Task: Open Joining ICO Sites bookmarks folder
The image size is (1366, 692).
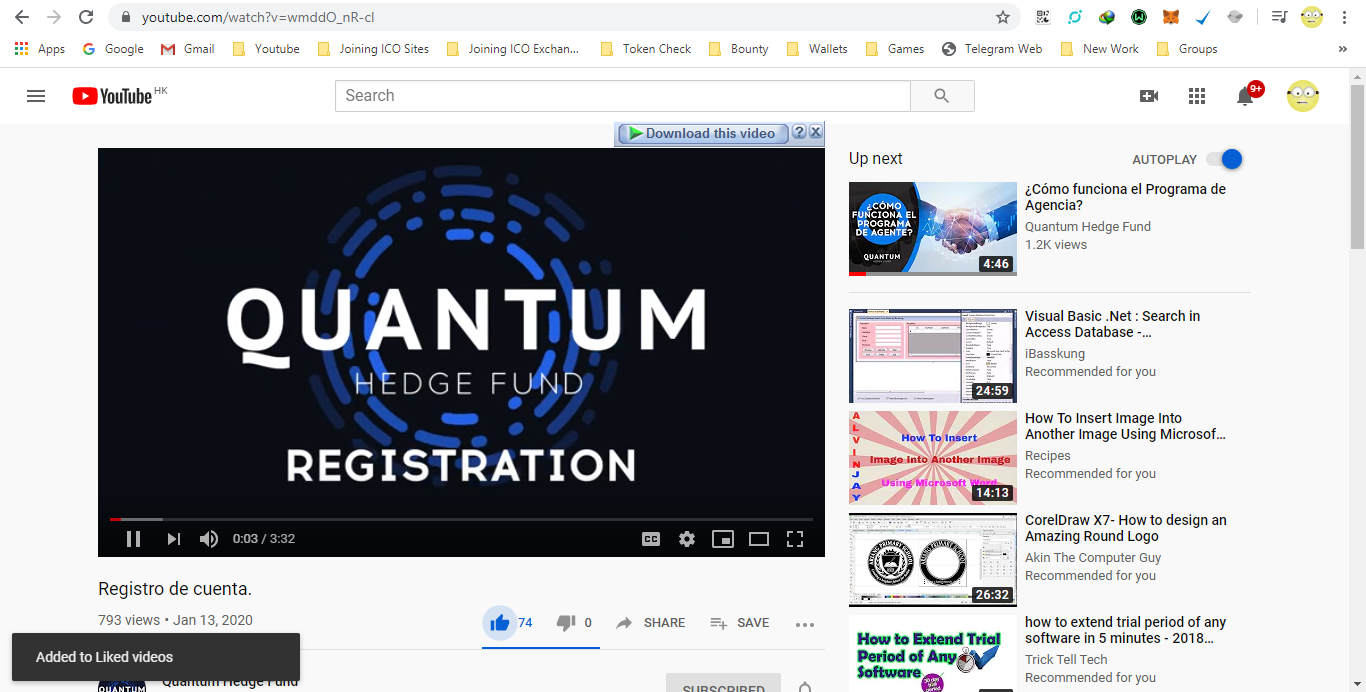Action: pos(372,48)
